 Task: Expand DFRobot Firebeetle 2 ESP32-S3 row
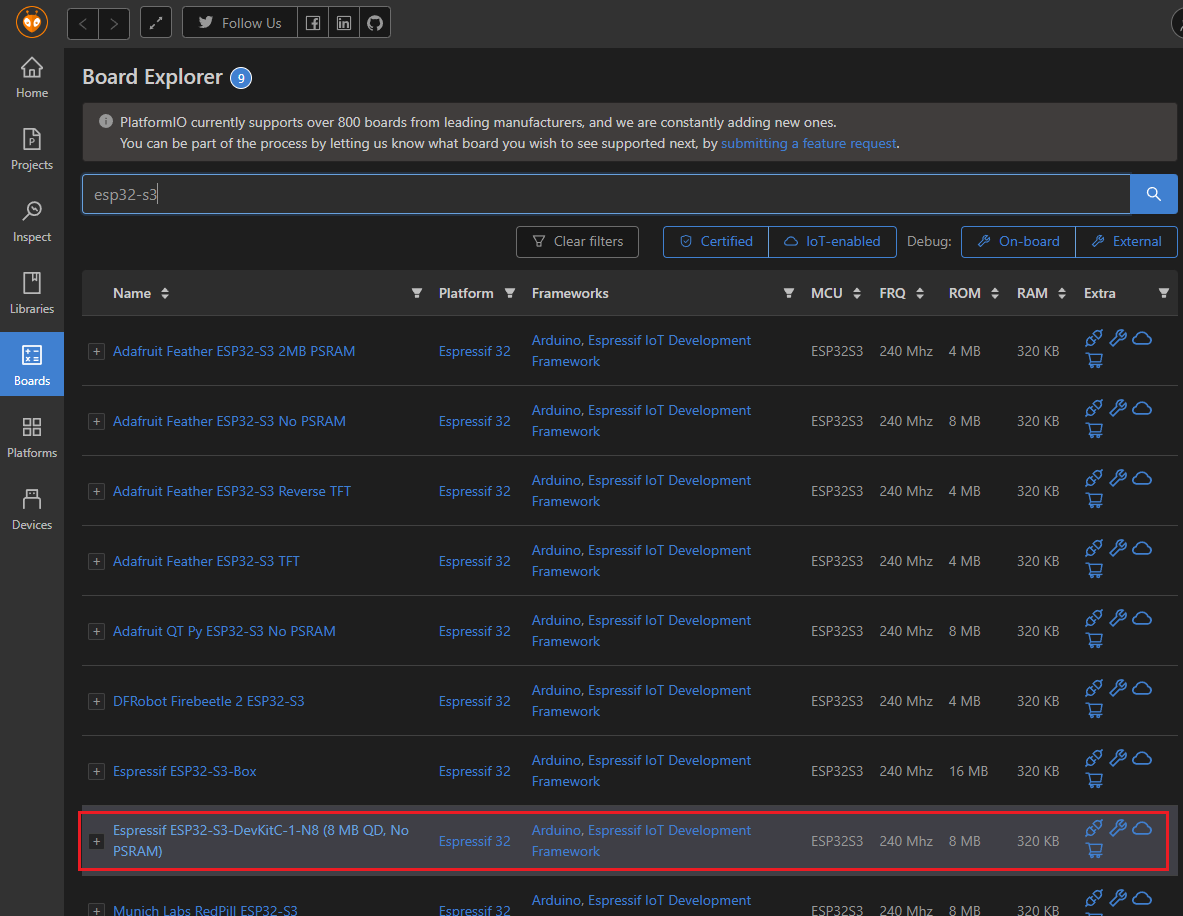pos(96,702)
